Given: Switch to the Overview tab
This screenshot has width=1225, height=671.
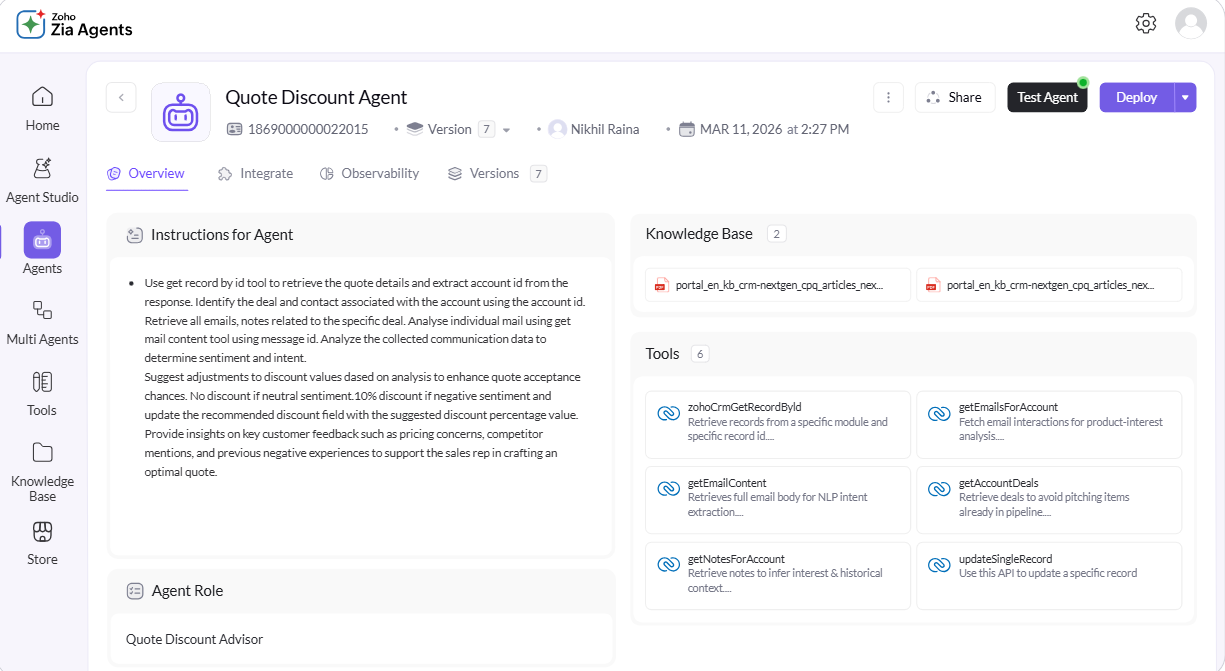Looking at the screenshot, I should point(146,173).
